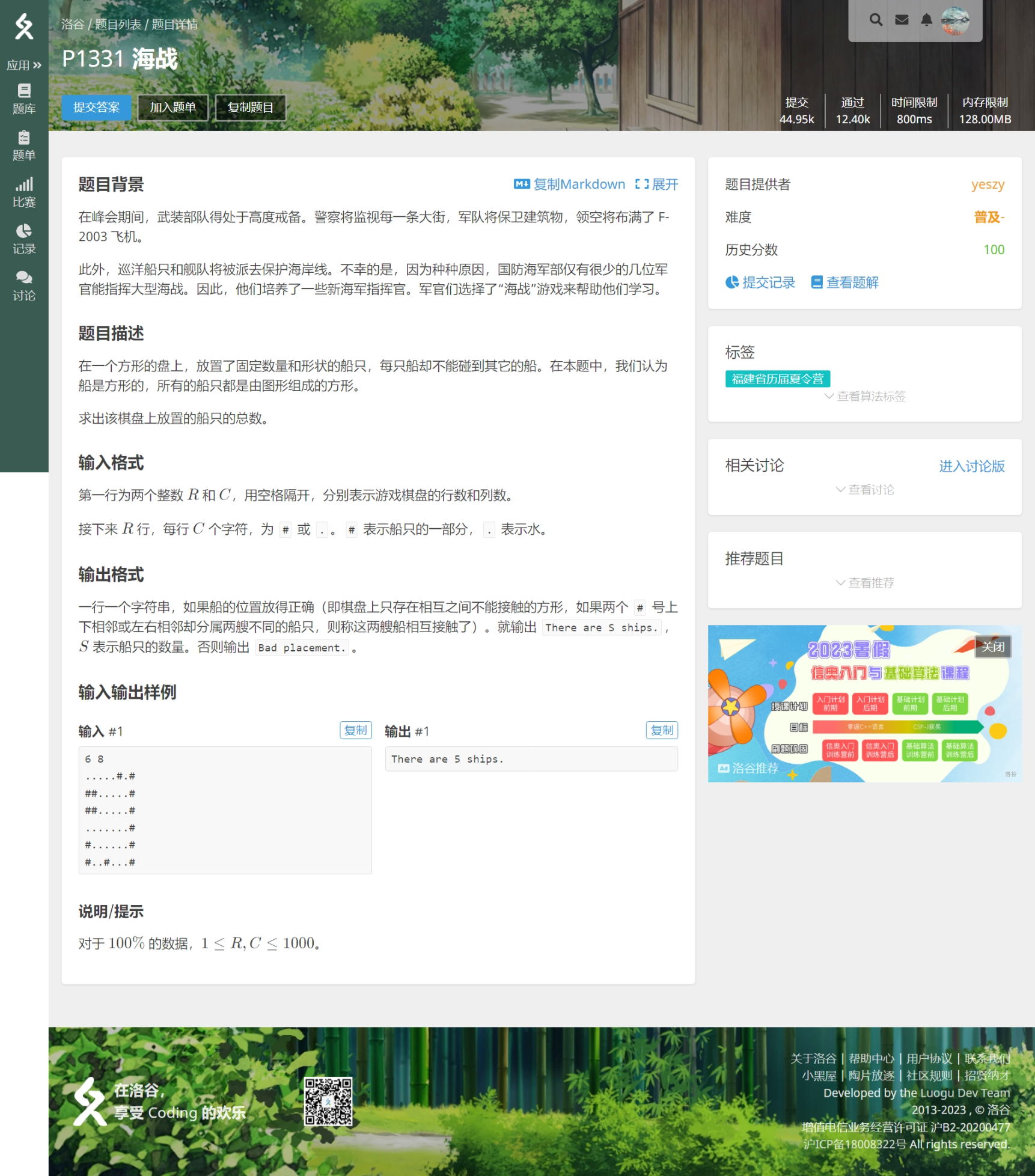Click the footer Luogu logo
Viewport: 1035px width, 1176px height.
(x=90, y=1101)
